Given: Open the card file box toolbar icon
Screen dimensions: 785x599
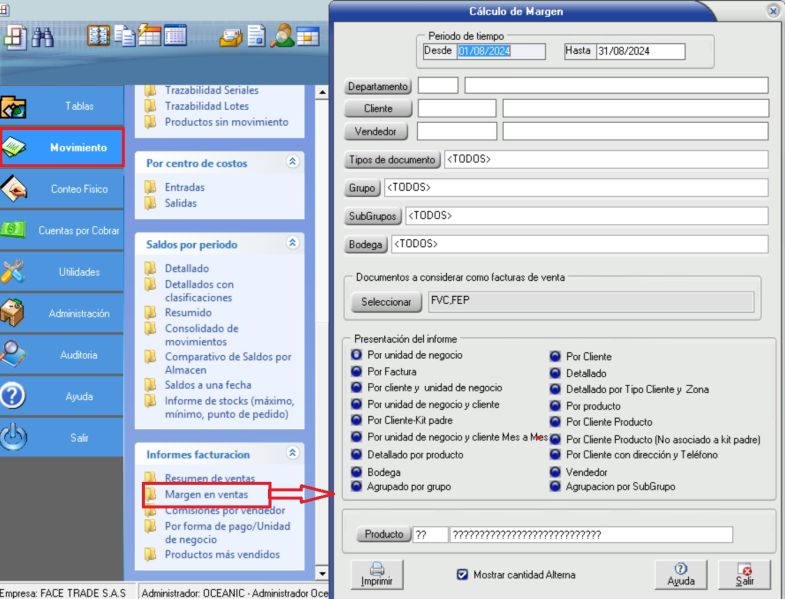Looking at the screenshot, I should (x=231, y=37).
